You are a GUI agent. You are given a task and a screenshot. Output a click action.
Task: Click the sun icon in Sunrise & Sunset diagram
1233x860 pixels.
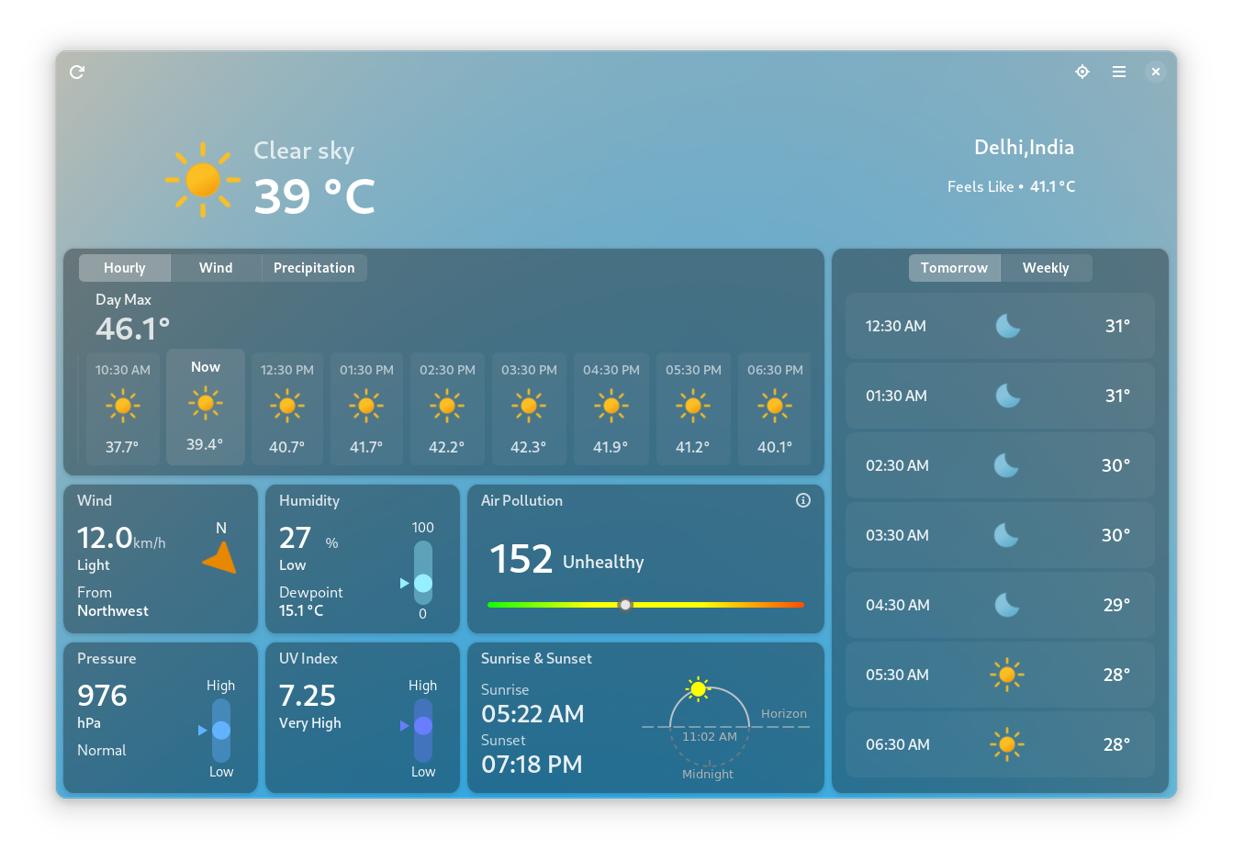[x=698, y=689]
